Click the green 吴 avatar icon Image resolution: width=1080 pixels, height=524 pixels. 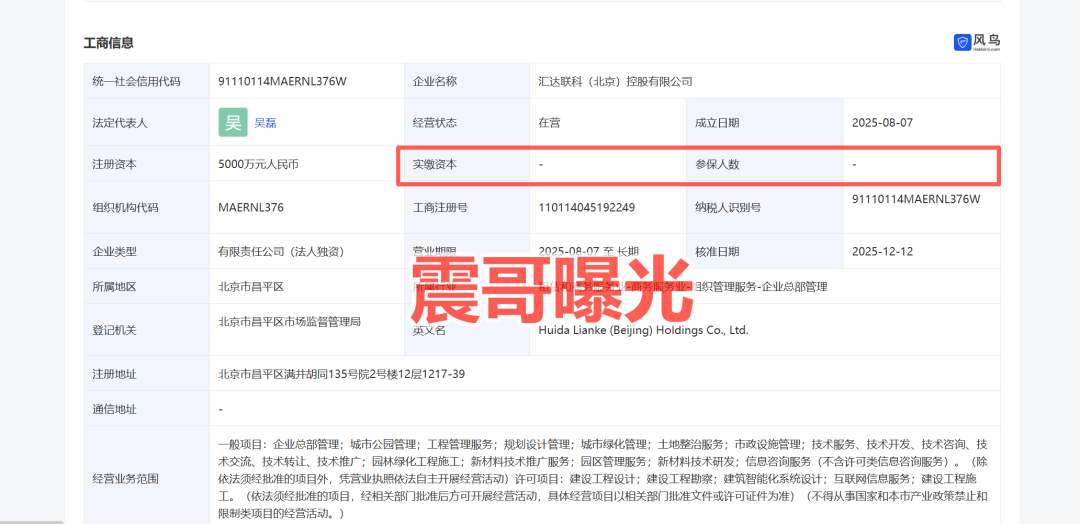[x=233, y=122]
